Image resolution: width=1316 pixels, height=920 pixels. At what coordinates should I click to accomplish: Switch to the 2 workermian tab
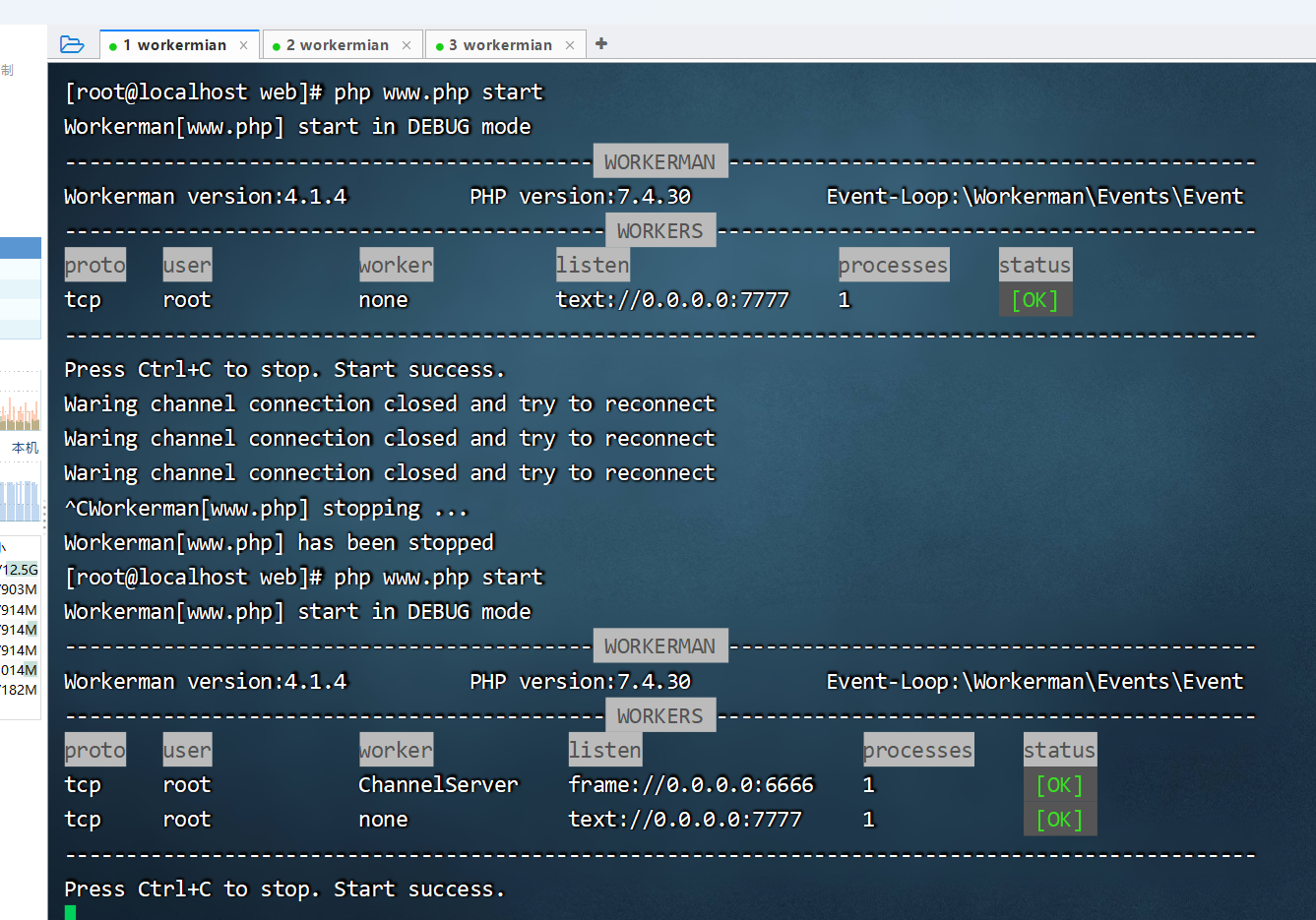tap(344, 45)
